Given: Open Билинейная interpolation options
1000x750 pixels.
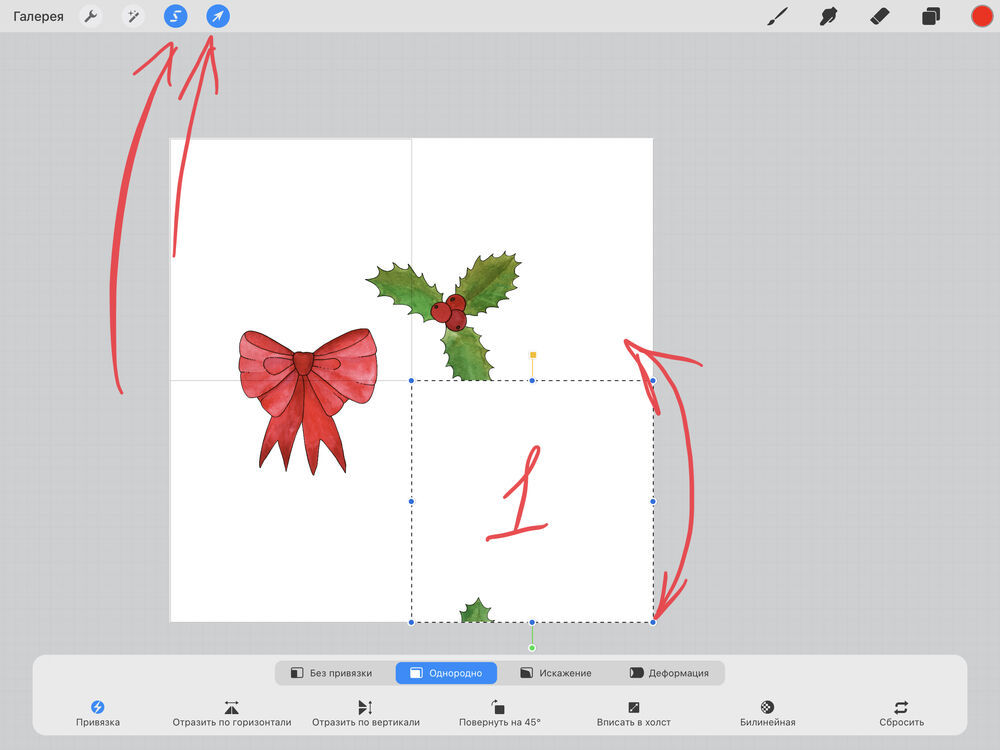Looking at the screenshot, I should [767, 712].
